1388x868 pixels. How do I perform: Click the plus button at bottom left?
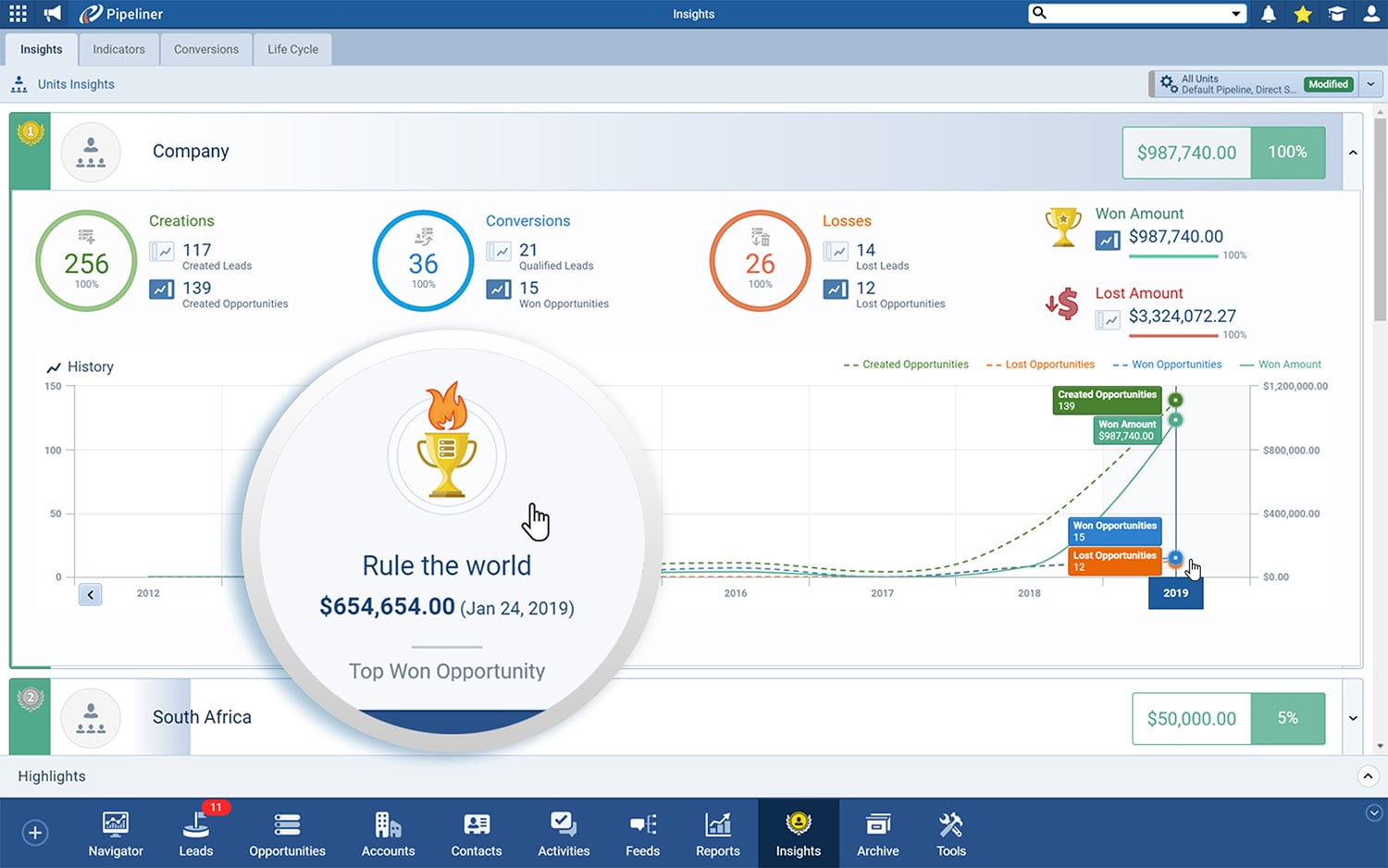pos(35,833)
